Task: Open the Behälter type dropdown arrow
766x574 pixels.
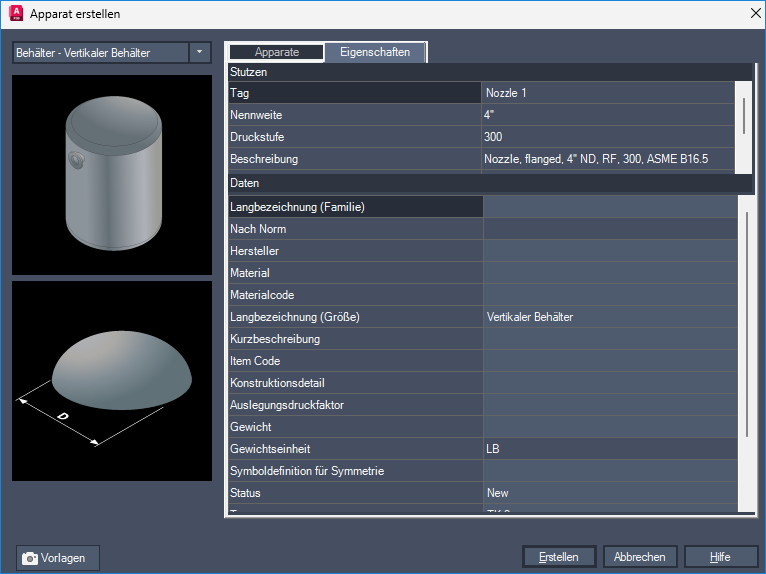Action: click(199, 52)
